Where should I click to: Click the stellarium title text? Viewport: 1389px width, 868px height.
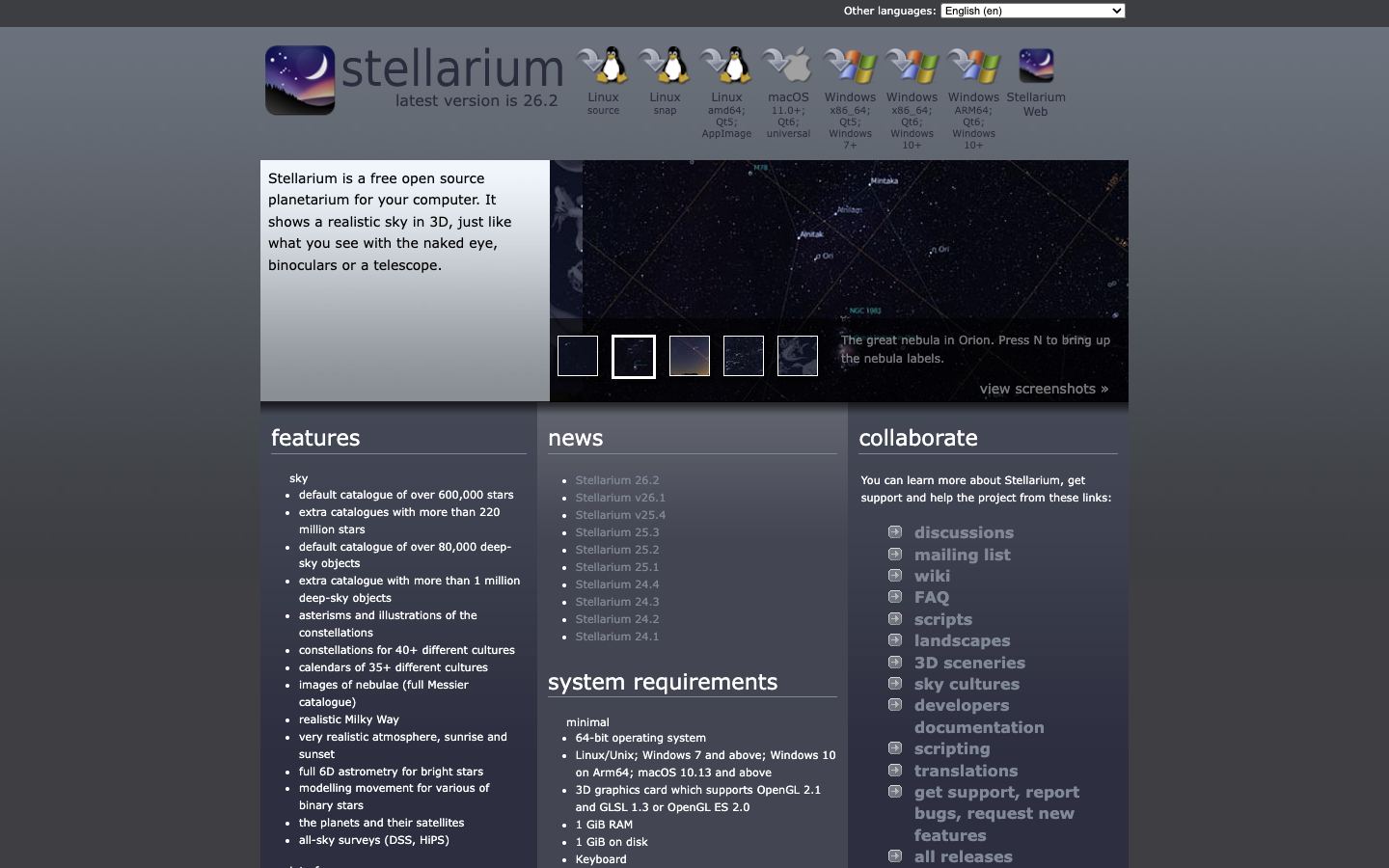(452, 68)
